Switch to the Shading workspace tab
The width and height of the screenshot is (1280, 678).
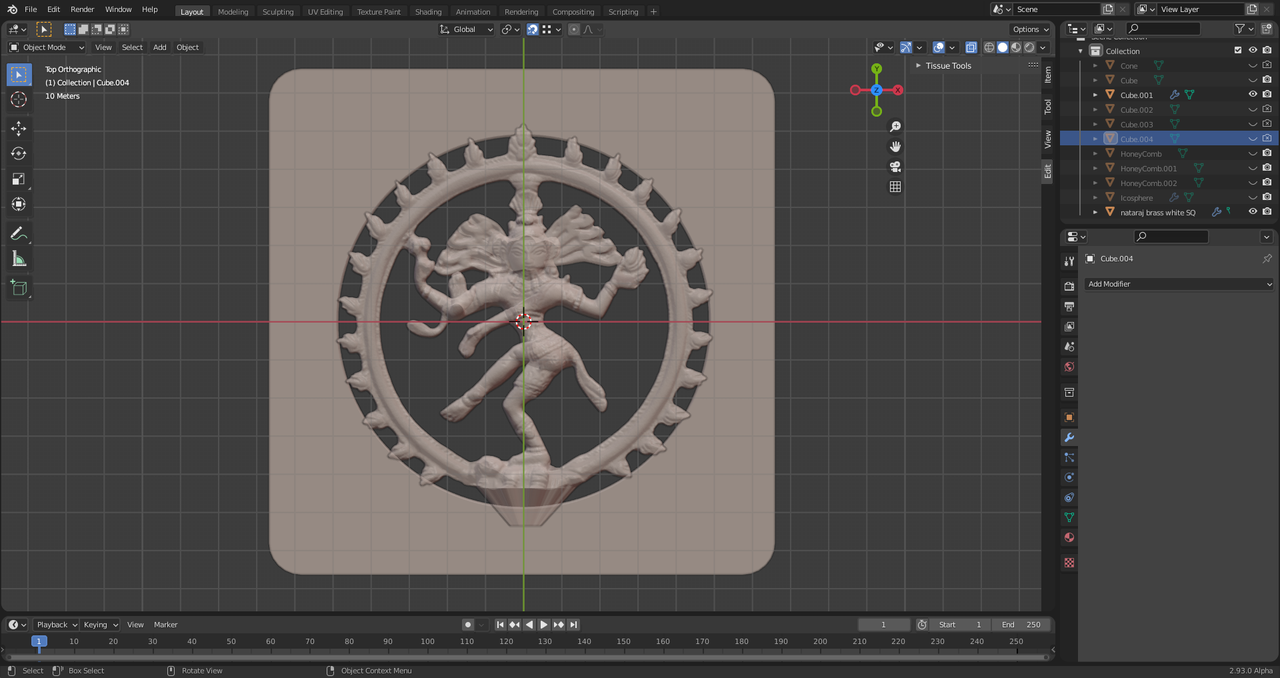pos(428,11)
